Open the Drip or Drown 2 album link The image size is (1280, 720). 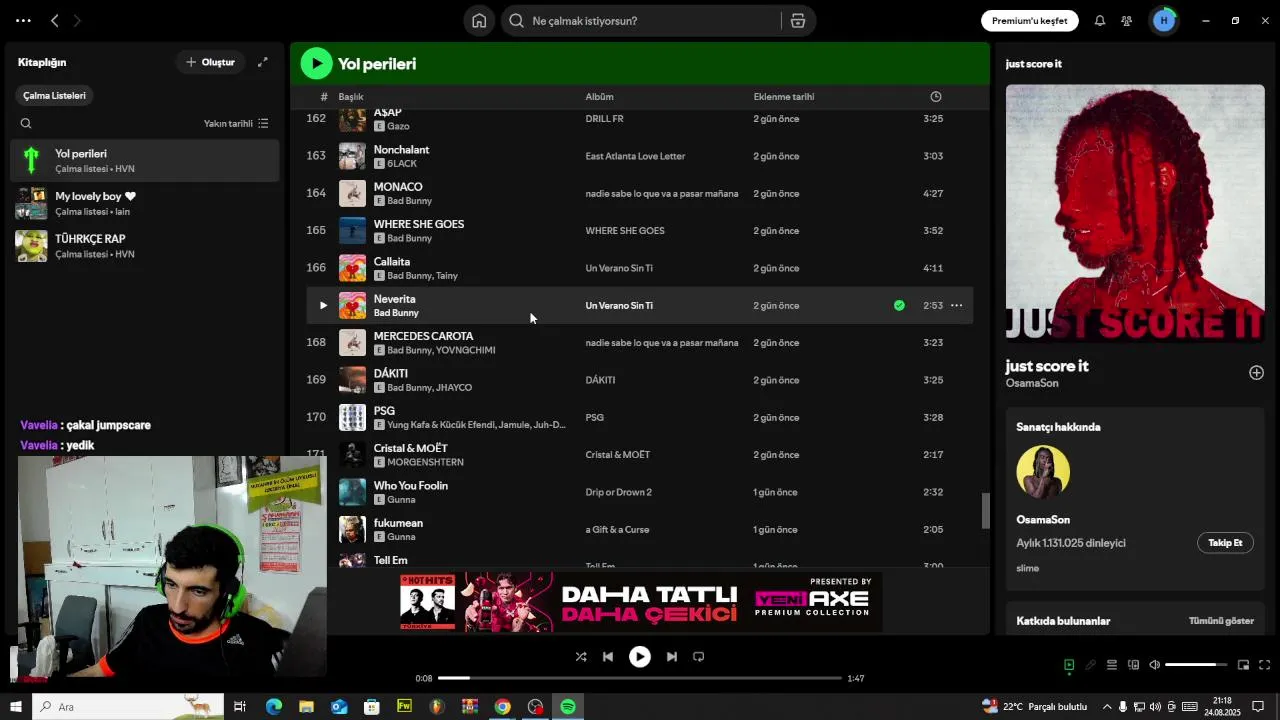[619, 492]
